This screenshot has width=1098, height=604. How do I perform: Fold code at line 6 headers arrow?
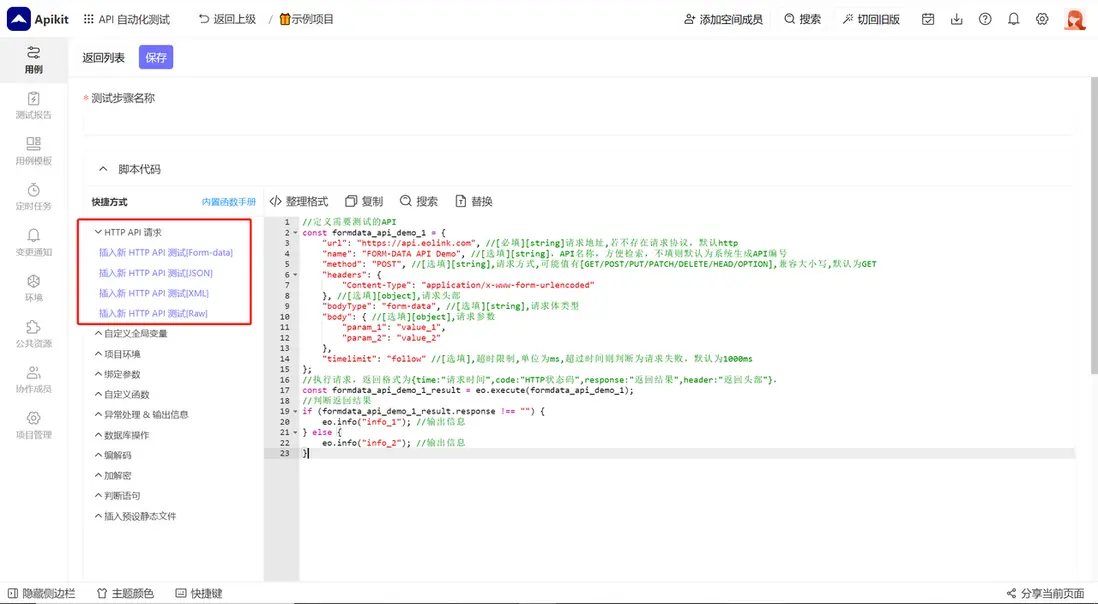click(x=295, y=274)
